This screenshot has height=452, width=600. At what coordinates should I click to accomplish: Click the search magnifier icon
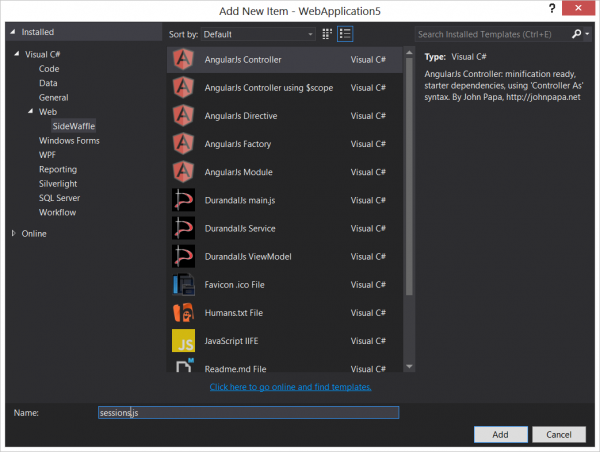pos(576,34)
